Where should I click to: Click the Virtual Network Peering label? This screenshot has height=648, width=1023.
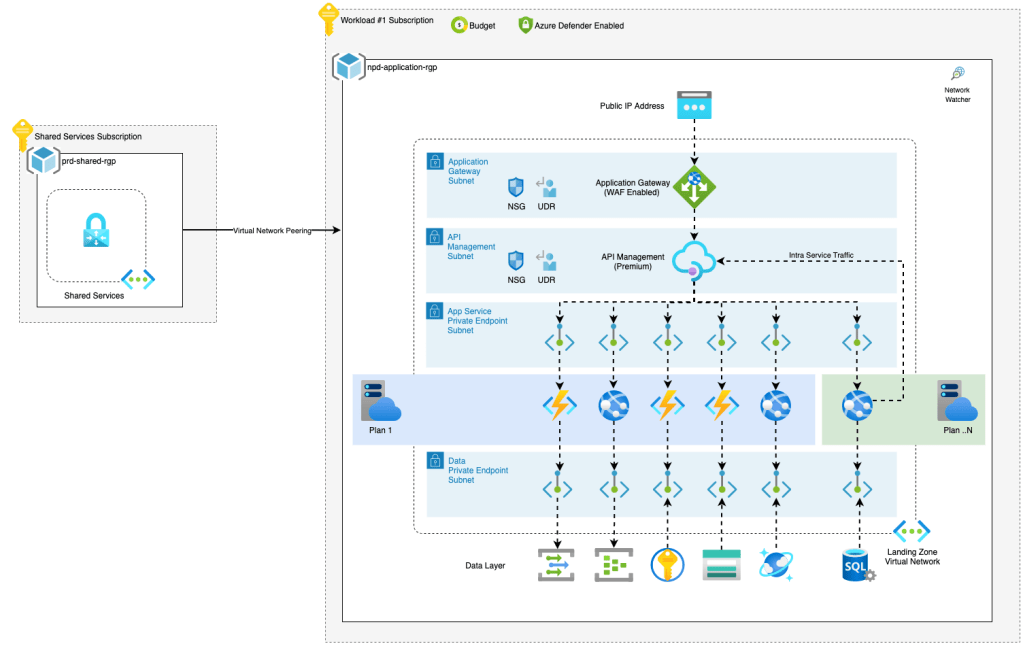pyautogui.click(x=272, y=231)
